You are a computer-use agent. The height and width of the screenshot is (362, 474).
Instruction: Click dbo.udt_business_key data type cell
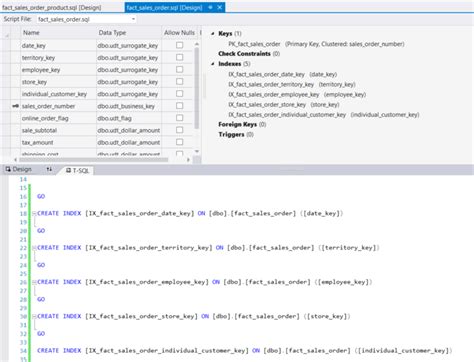(129, 106)
